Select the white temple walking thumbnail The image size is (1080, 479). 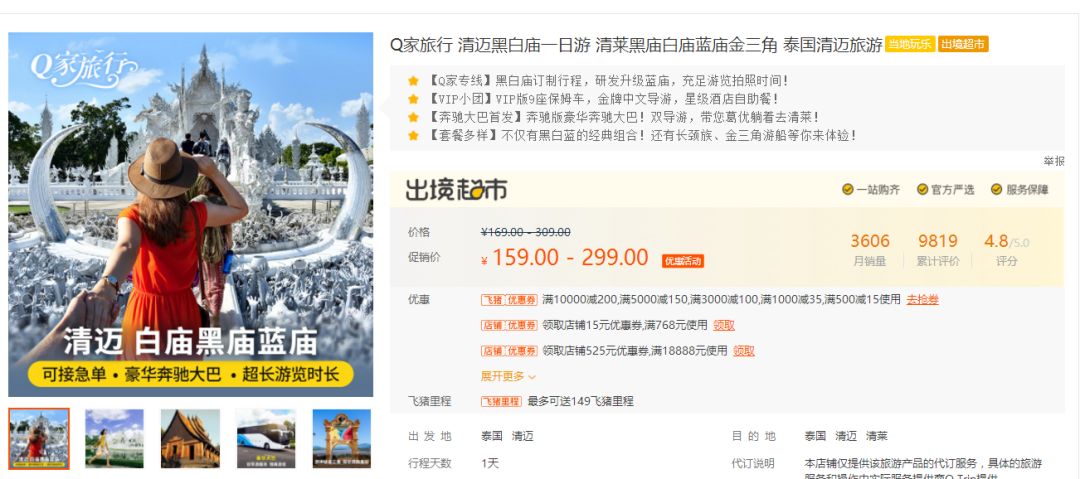114,438
